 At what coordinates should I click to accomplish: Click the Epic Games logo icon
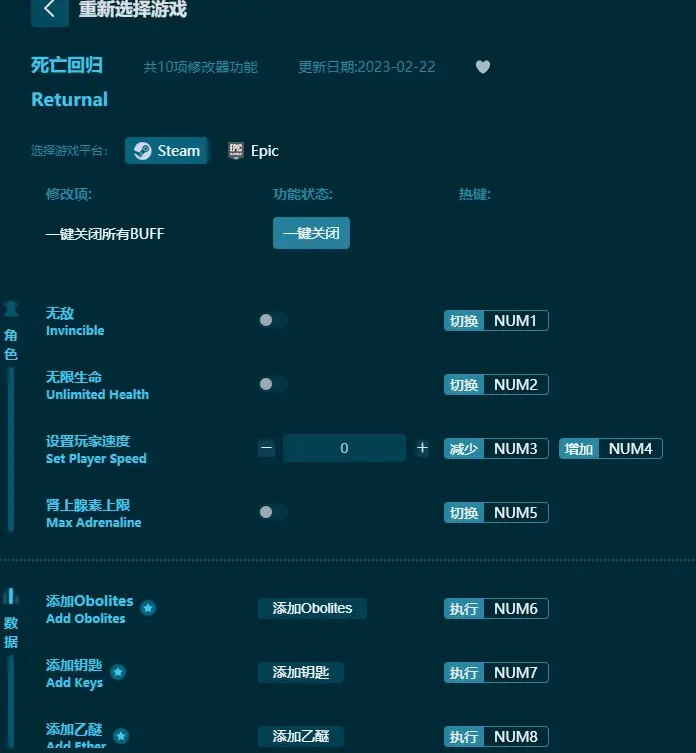pos(236,151)
